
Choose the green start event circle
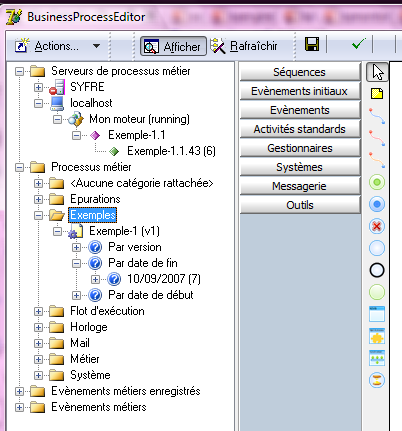click(377, 182)
